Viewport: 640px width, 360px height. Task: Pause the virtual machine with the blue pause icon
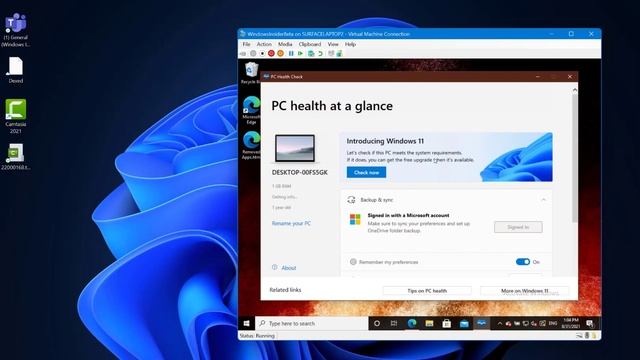pyautogui.click(x=291, y=53)
